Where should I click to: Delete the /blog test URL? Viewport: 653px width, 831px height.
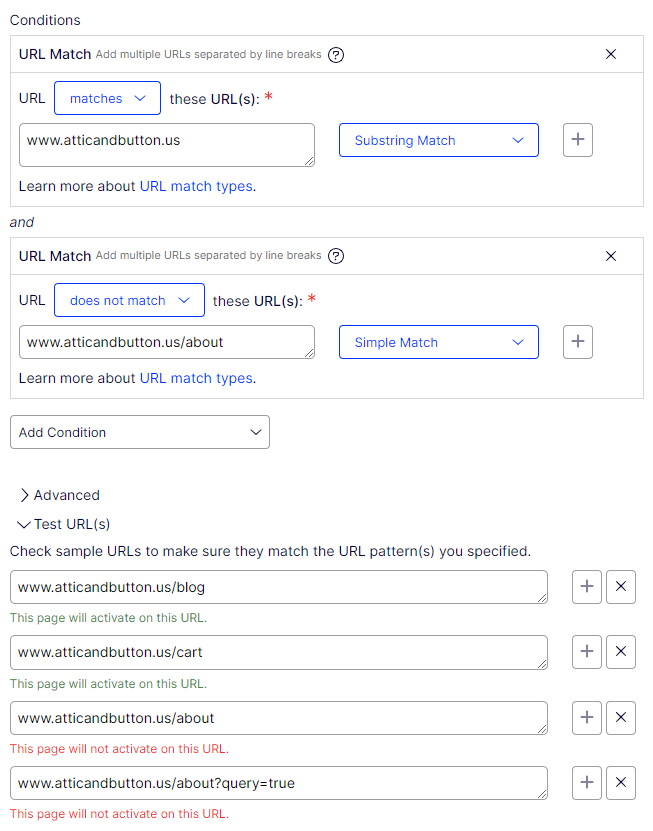(x=621, y=587)
